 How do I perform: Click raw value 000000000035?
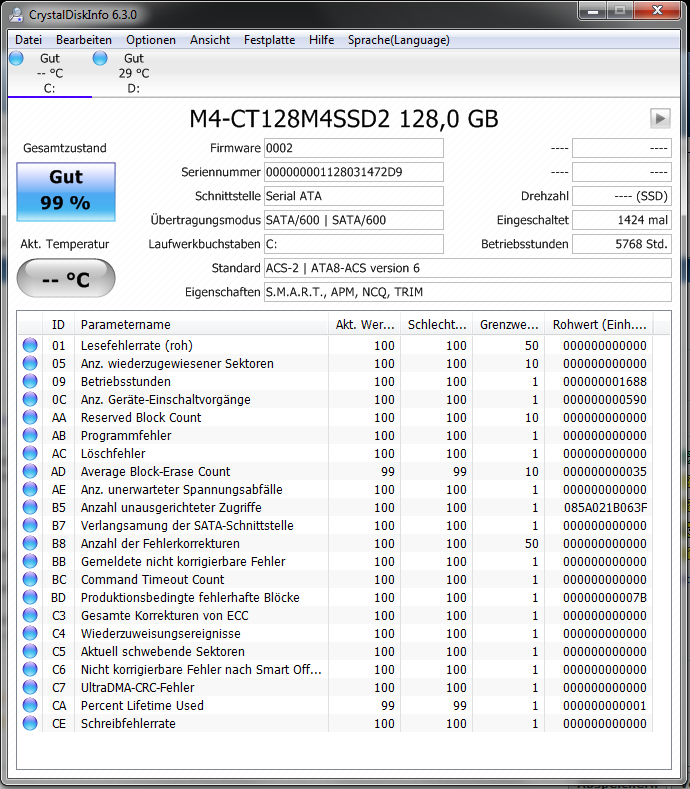click(605, 471)
